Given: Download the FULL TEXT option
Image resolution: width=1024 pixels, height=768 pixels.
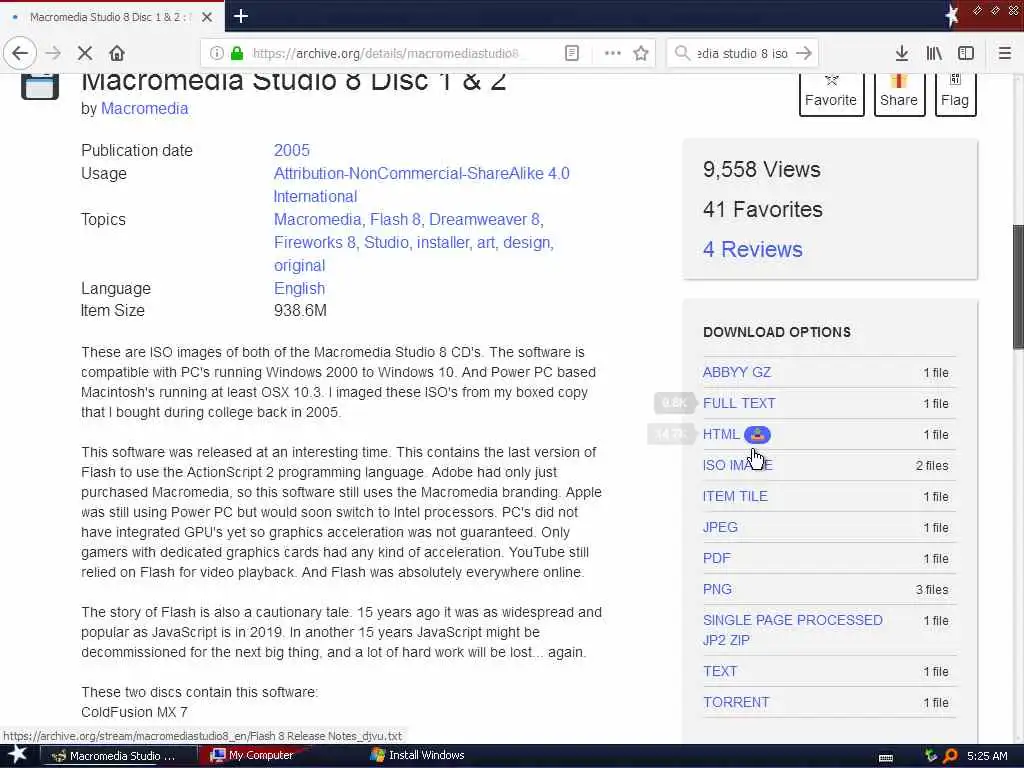Looking at the screenshot, I should [739, 403].
